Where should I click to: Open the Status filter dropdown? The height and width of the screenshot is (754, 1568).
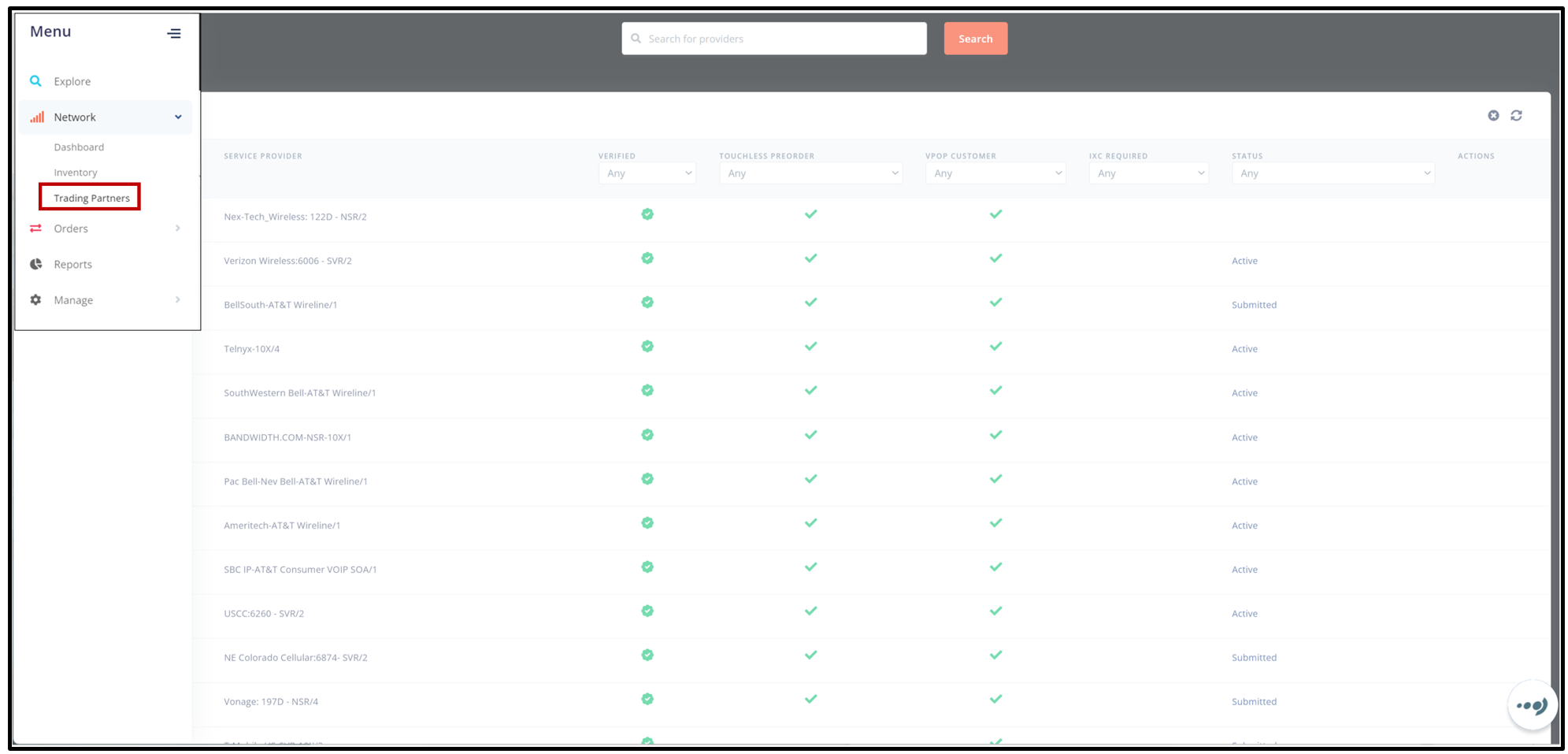pyautogui.click(x=1333, y=173)
